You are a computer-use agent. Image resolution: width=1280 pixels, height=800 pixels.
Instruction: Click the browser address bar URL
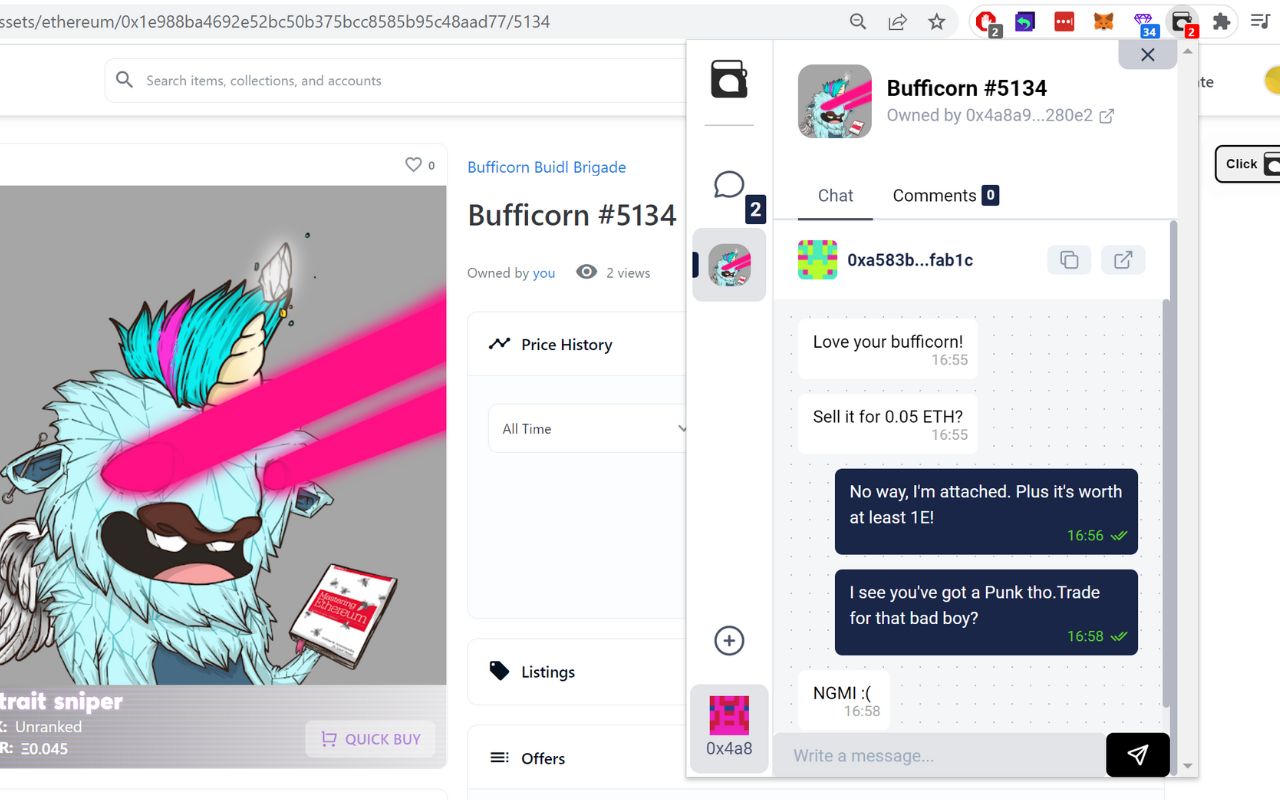click(275, 21)
